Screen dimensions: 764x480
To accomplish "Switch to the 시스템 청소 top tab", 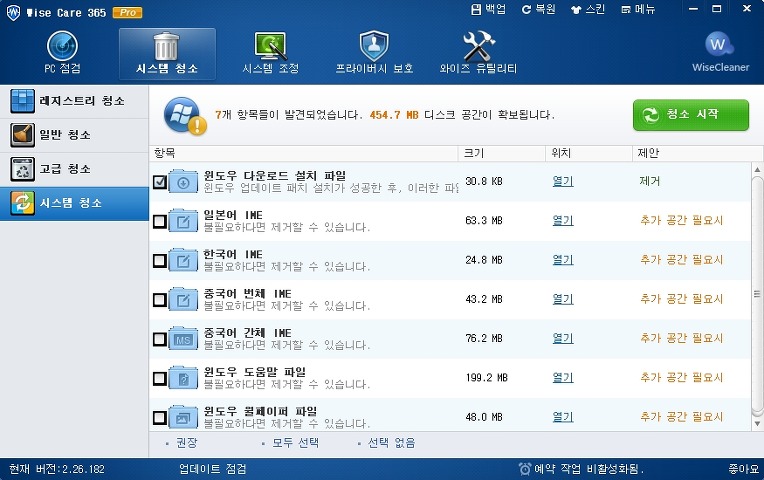I will point(166,53).
